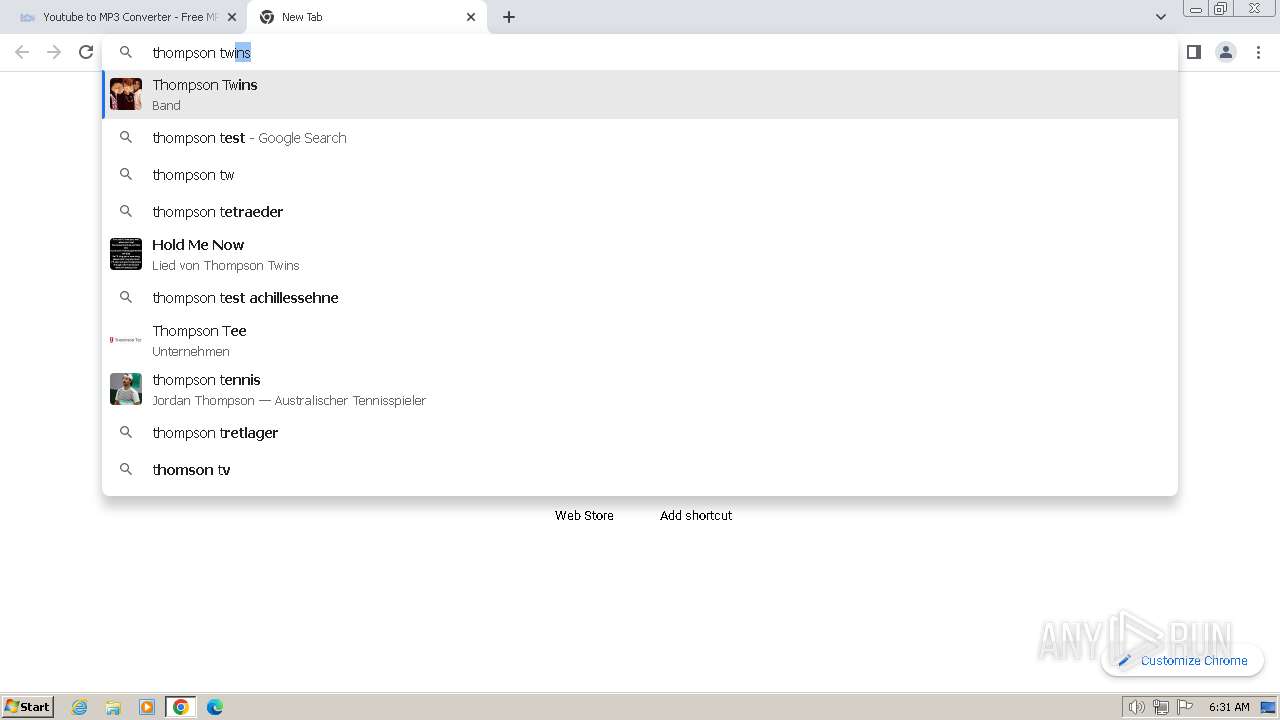
Task: Open the media player taskbar icon
Action: 147,707
